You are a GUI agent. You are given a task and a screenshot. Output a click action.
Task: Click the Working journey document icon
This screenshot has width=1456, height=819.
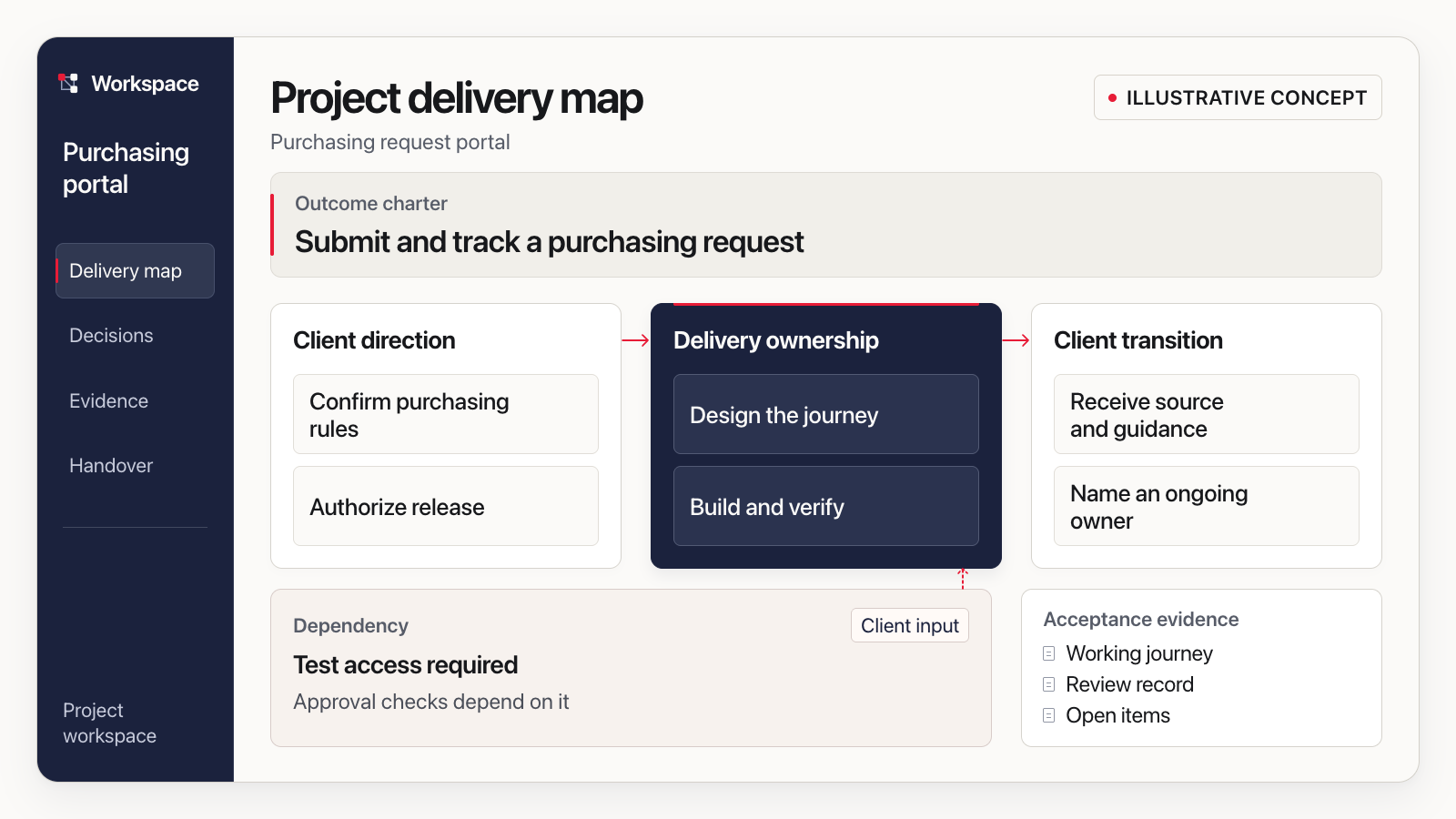pos(1049,653)
